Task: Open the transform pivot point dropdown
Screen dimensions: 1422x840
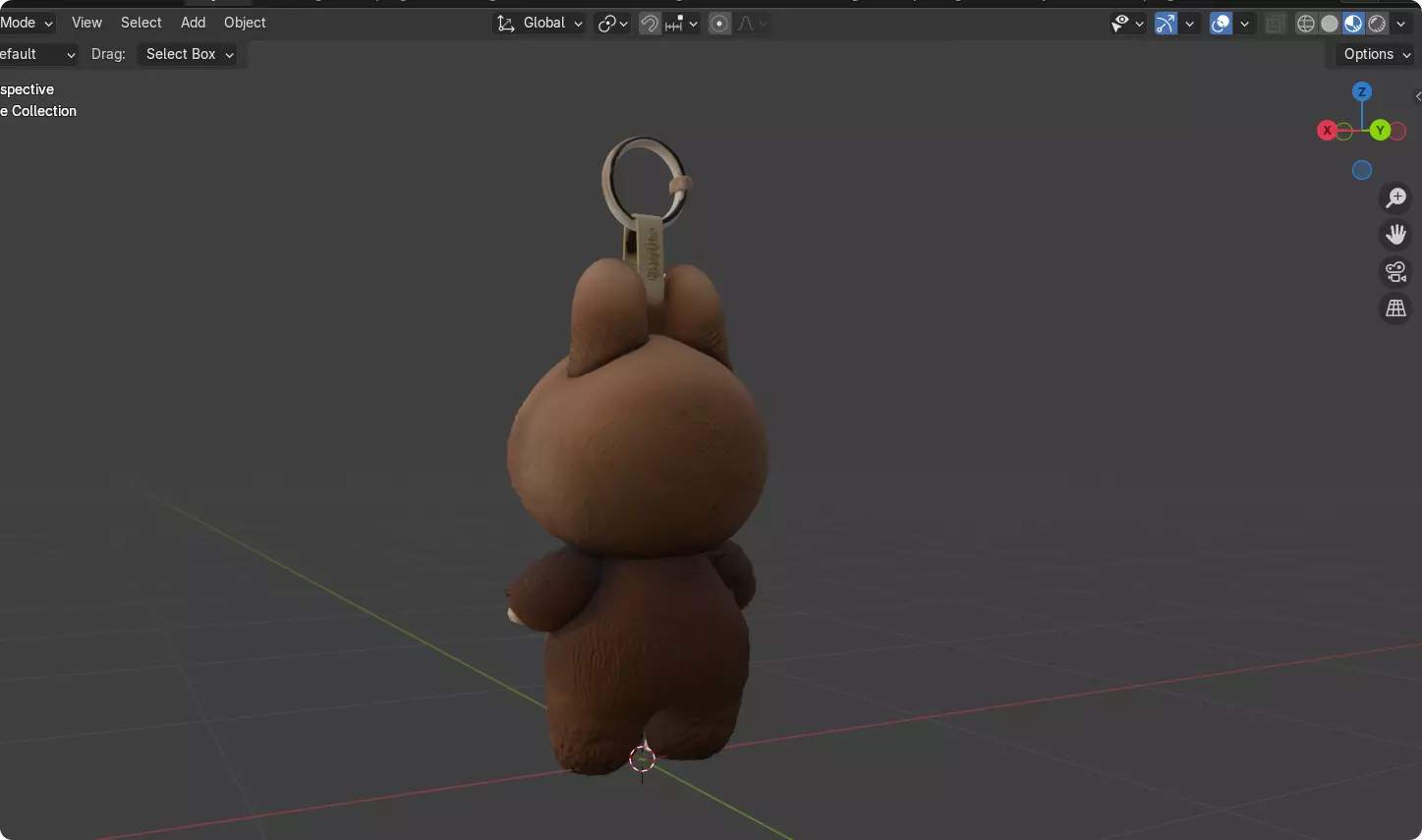Action: (x=612, y=23)
